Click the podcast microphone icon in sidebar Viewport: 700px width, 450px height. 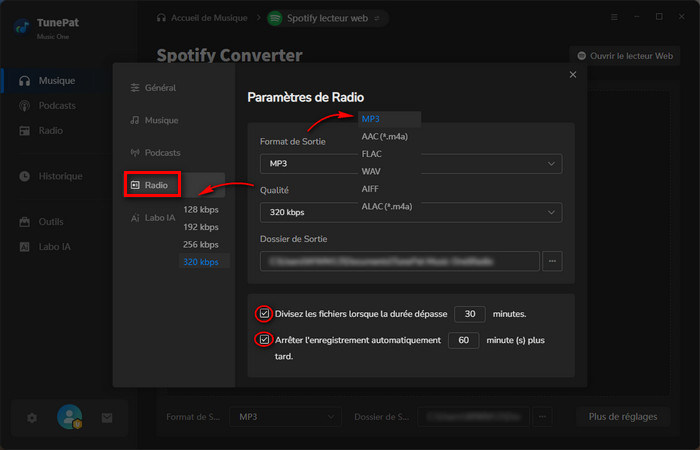[25, 106]
